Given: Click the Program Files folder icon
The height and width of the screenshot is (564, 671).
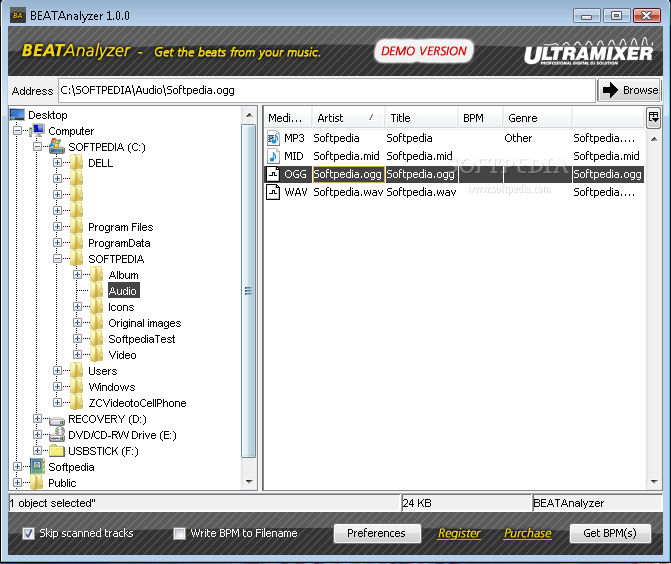Looking at the screenshot, I should [77, 227].
